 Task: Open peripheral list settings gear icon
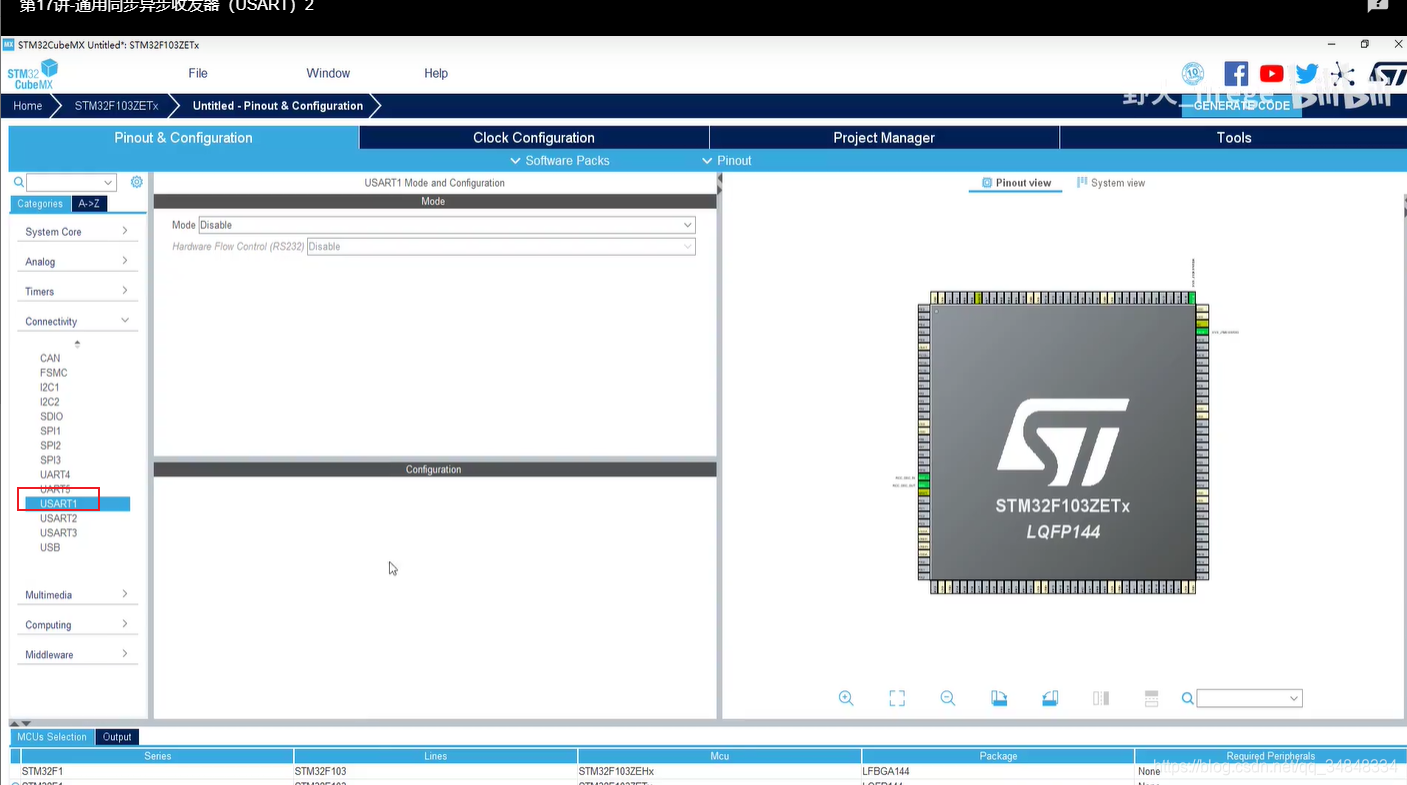[137, 182]
